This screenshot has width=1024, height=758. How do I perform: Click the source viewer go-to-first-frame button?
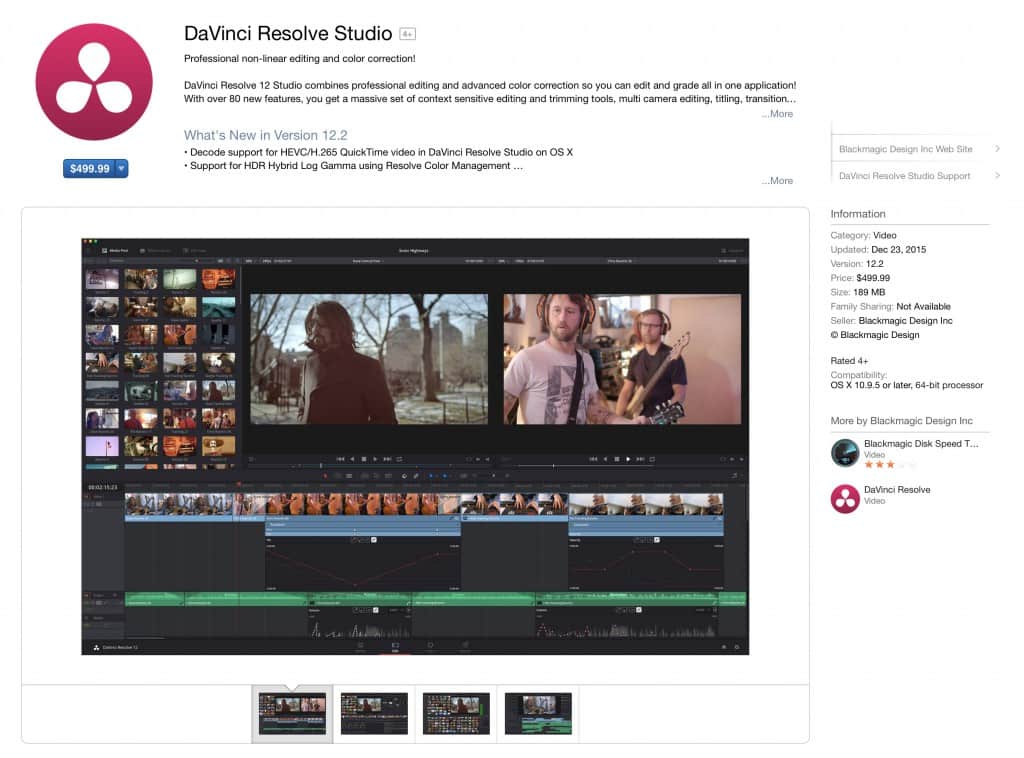pyautogui.click(x=340, y=459)
